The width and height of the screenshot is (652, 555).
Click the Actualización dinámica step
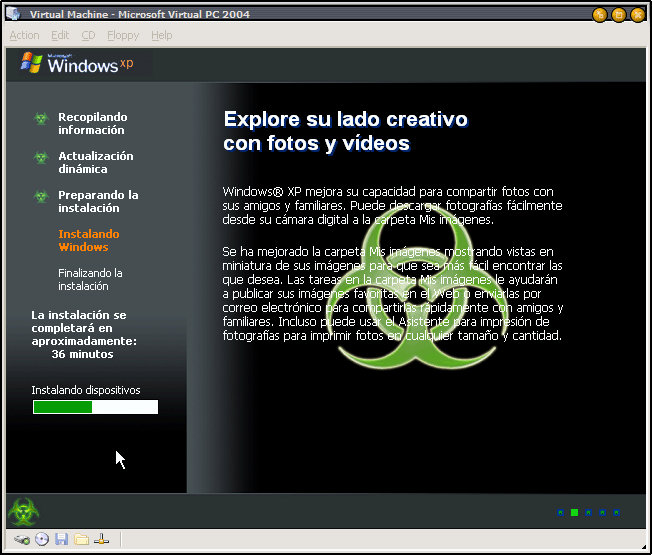click(x=96, y=163)
